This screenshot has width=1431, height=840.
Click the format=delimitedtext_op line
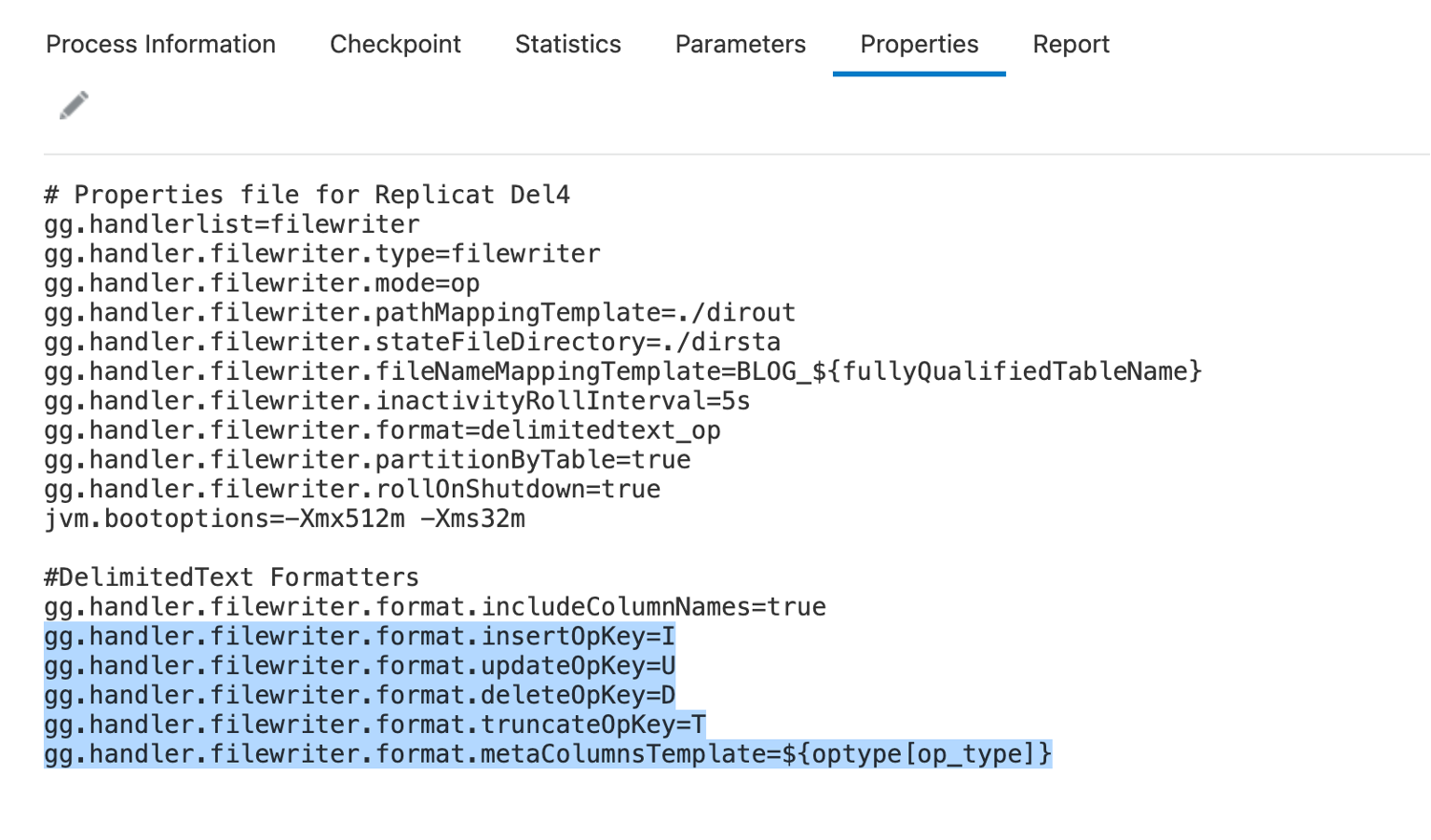click(x=382, y=430)
